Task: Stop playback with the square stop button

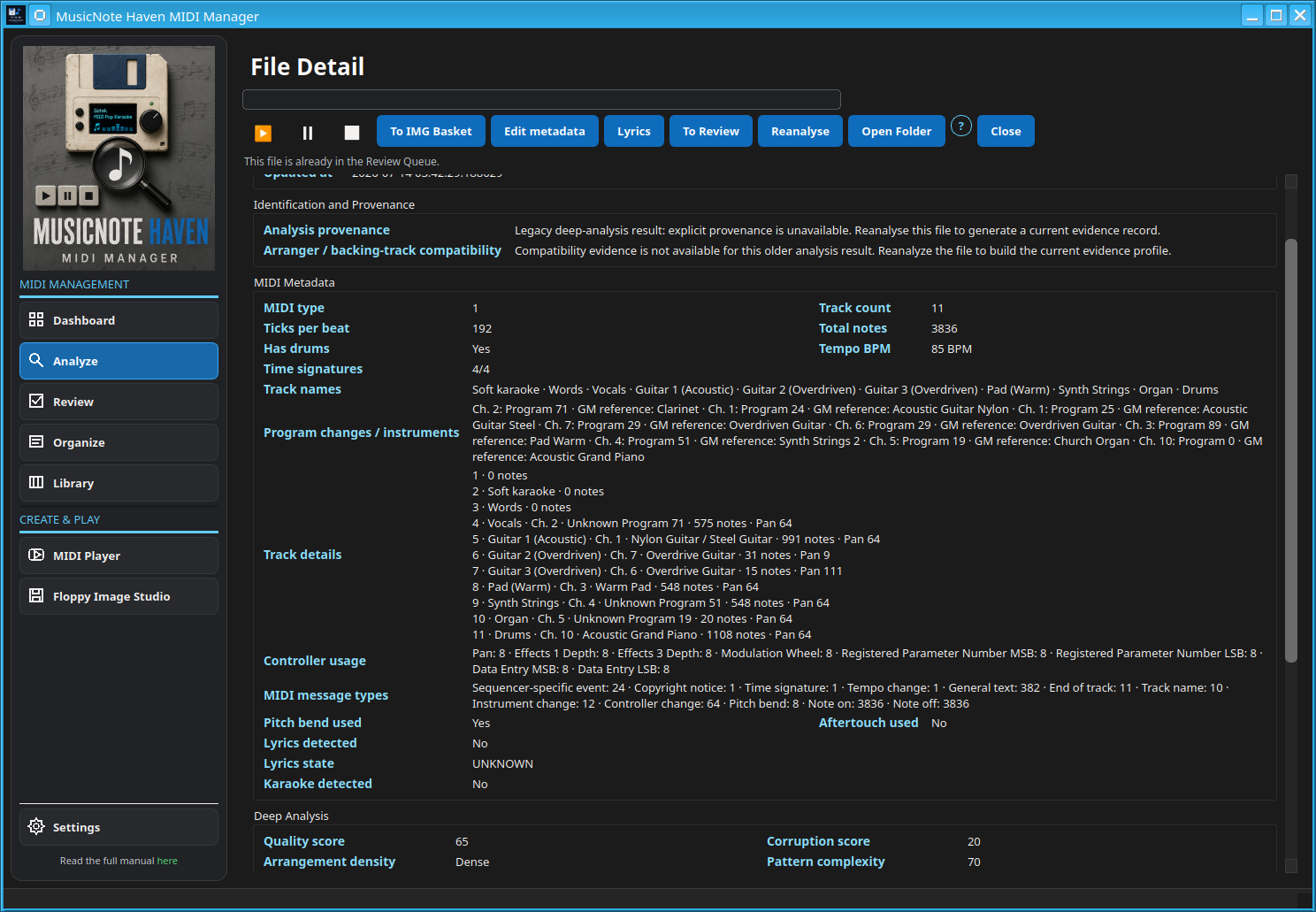Action: click(x=352, y=133)
